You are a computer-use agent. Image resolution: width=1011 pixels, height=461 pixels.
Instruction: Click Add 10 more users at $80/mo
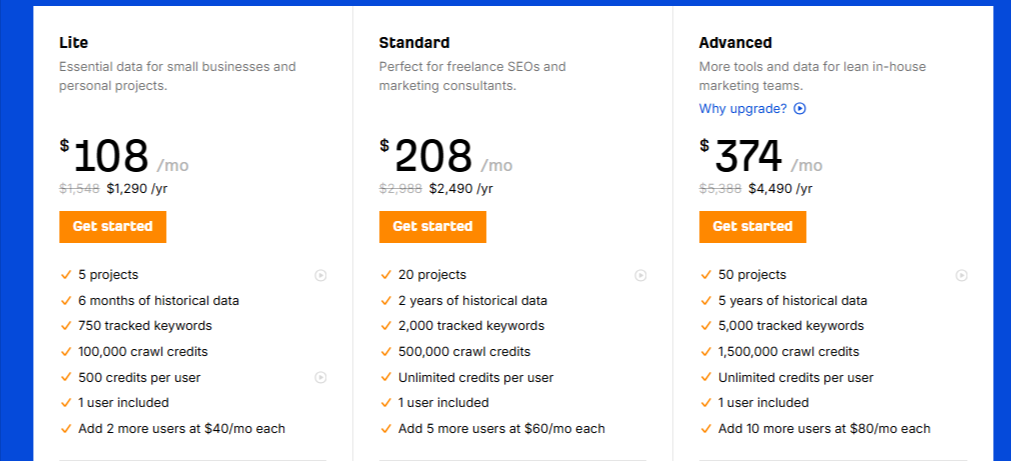[x=825, y=429]
